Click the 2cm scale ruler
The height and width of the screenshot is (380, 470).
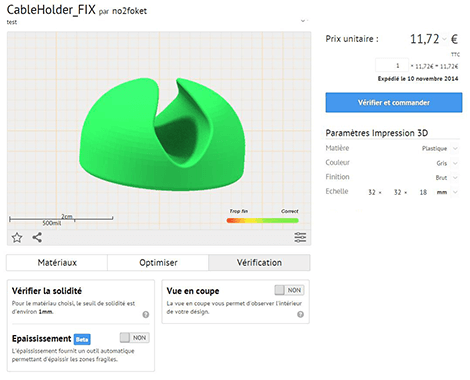pos(61,218)
